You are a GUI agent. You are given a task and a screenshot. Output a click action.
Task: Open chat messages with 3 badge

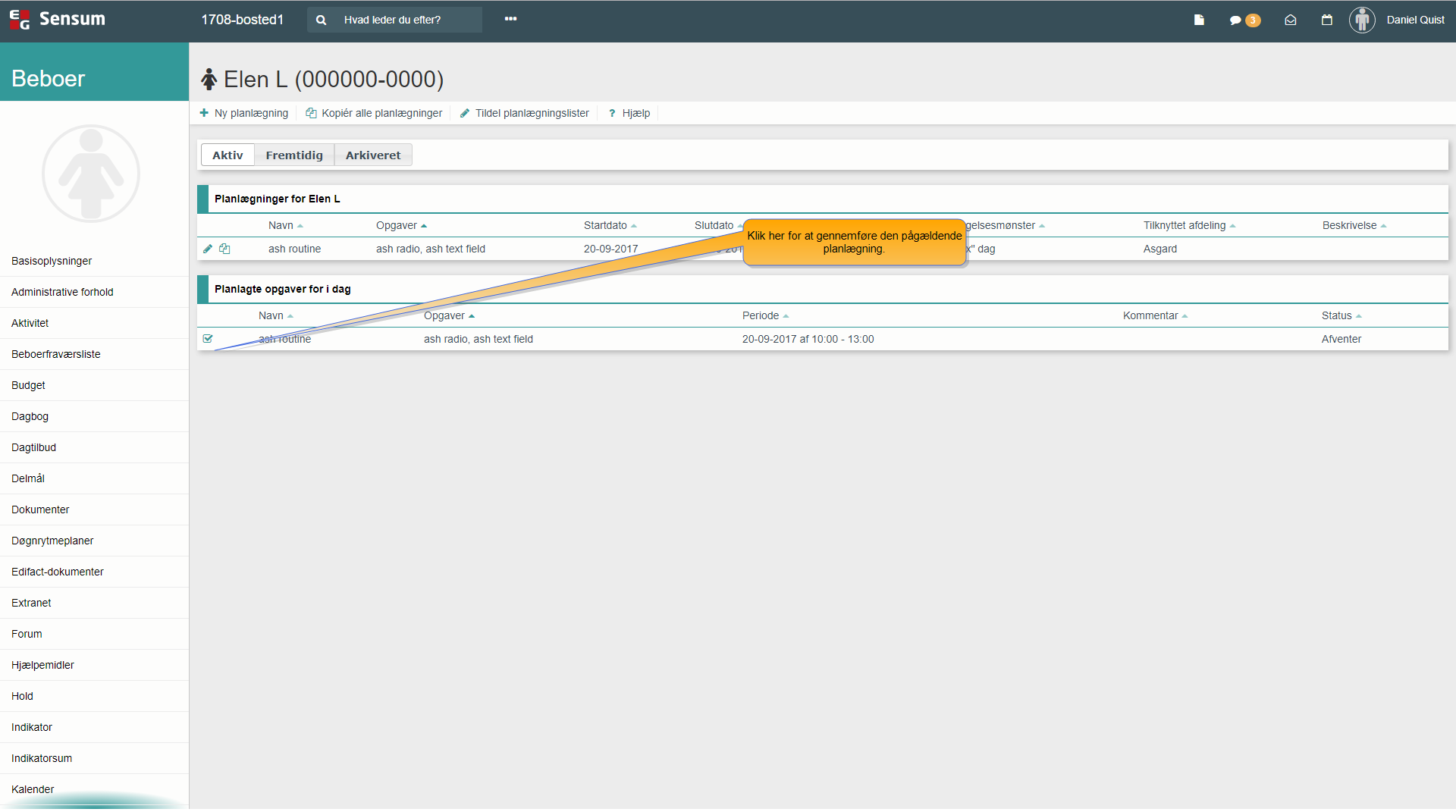tap(1244, 20)
